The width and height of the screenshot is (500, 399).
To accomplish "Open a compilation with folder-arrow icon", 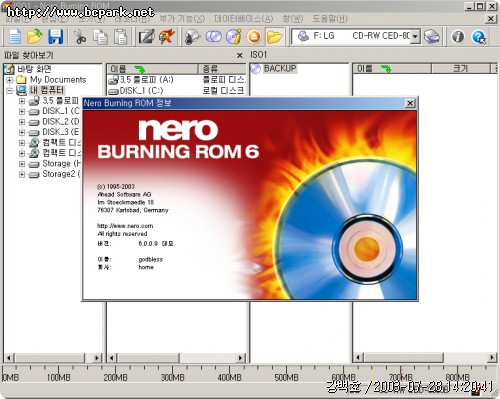I will pos(35,36).
